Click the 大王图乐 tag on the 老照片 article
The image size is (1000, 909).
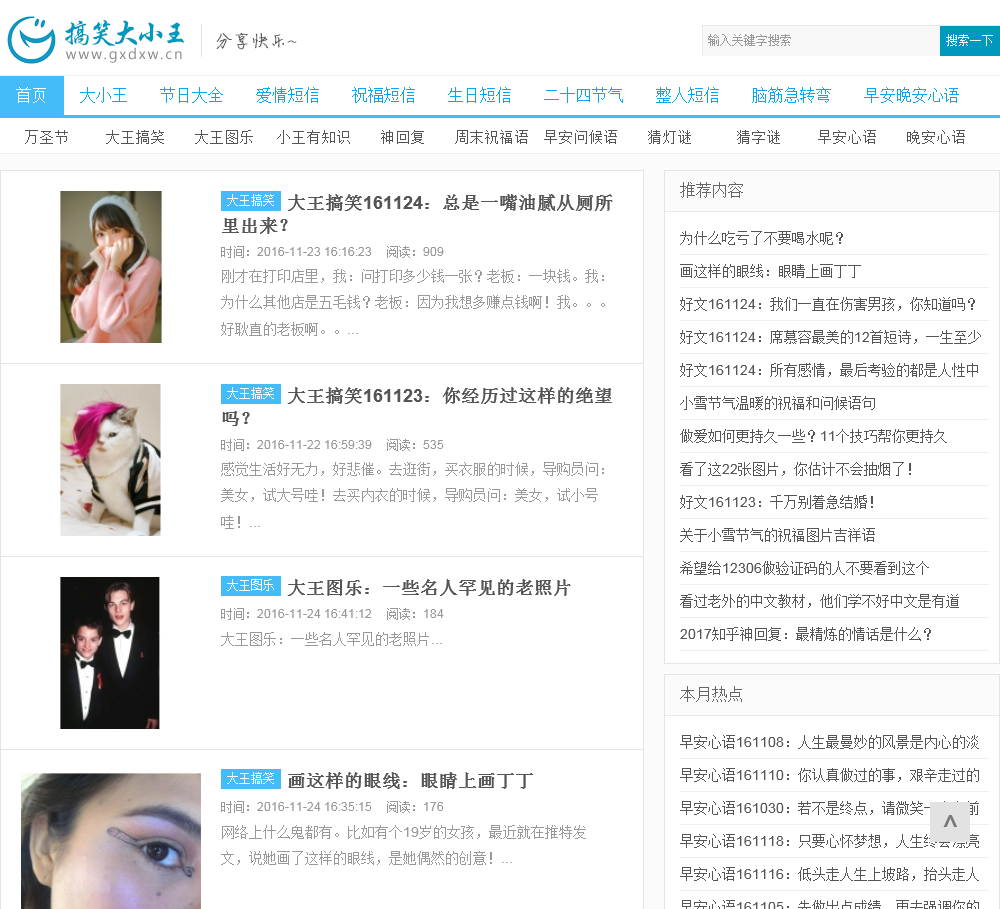pos(251,586)
